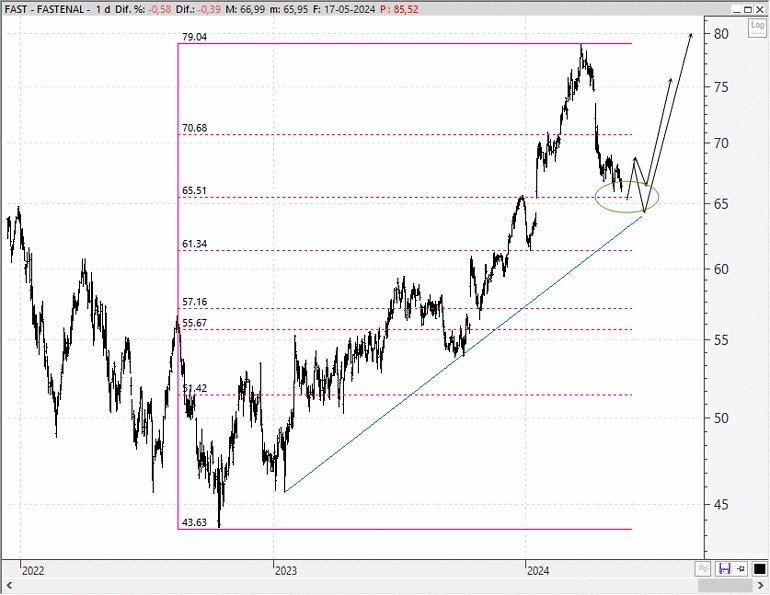Click the 55.67 Fibonacci level label
770x595 pixels.
click(194, 323)
